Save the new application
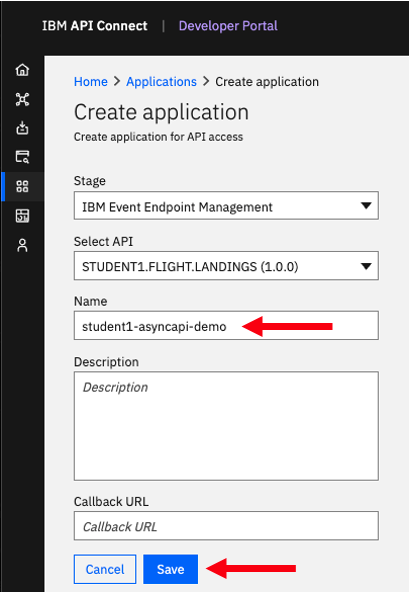413x592 pixels. click(x=171, y=569)
